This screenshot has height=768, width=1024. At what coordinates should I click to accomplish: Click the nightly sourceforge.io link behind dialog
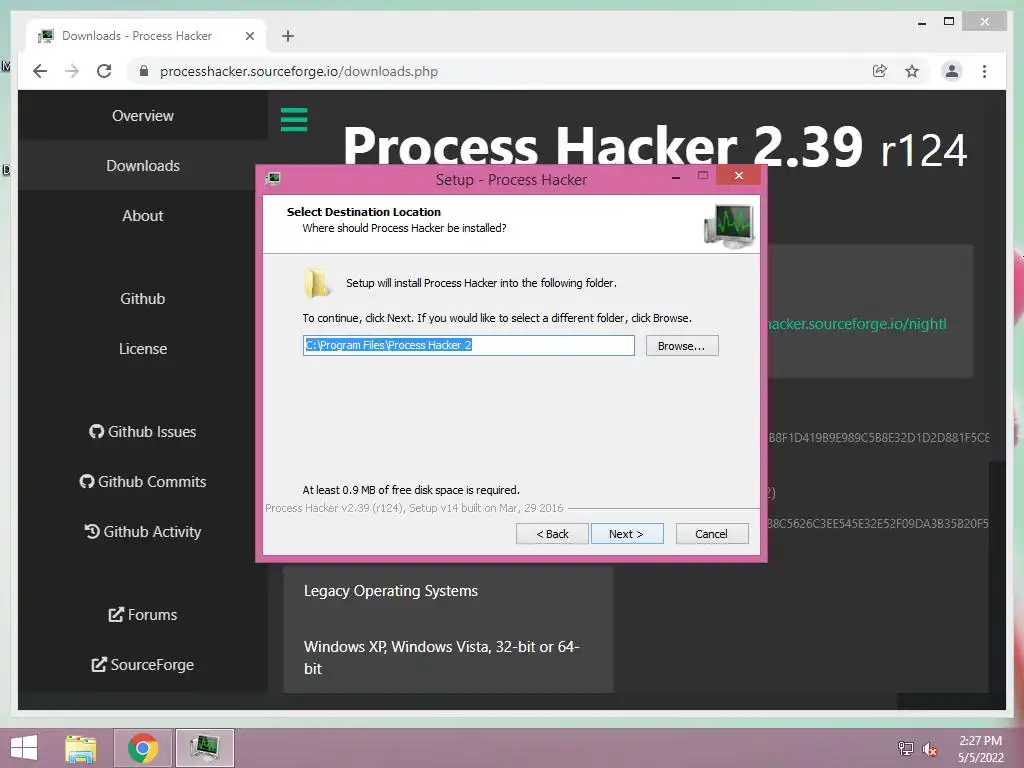tap(857, 324)
